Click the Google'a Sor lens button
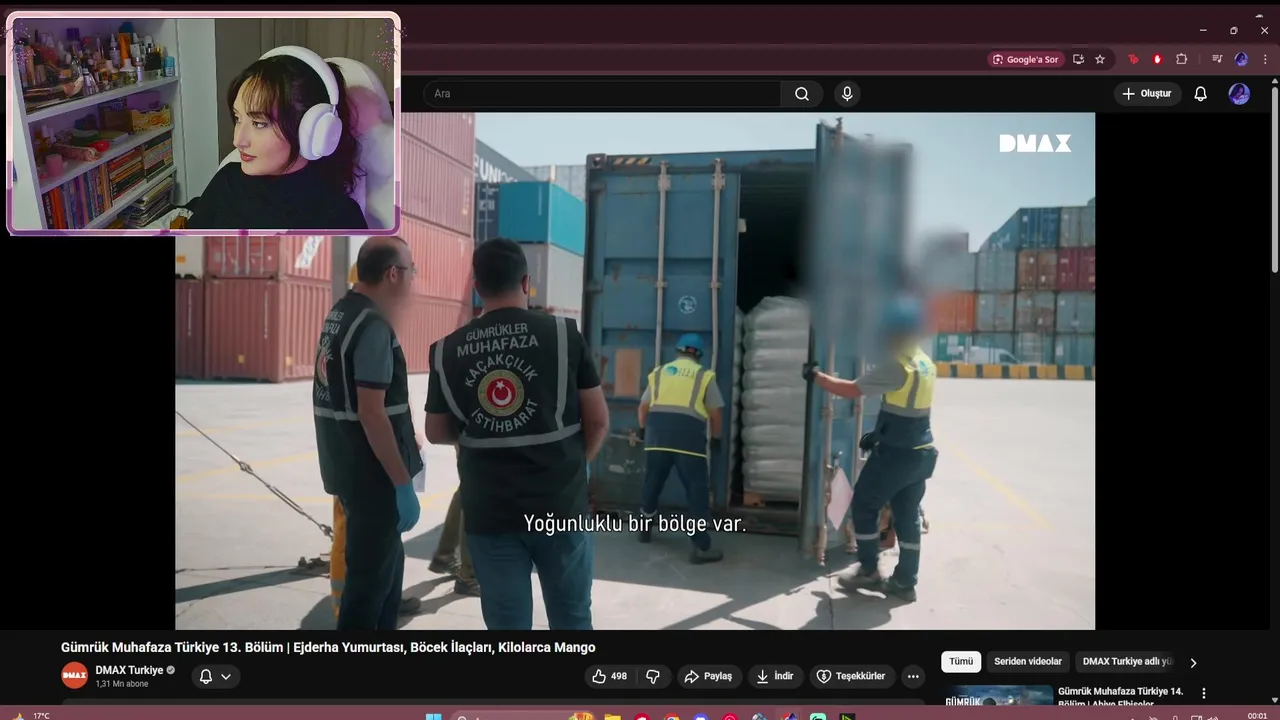 1025,59
